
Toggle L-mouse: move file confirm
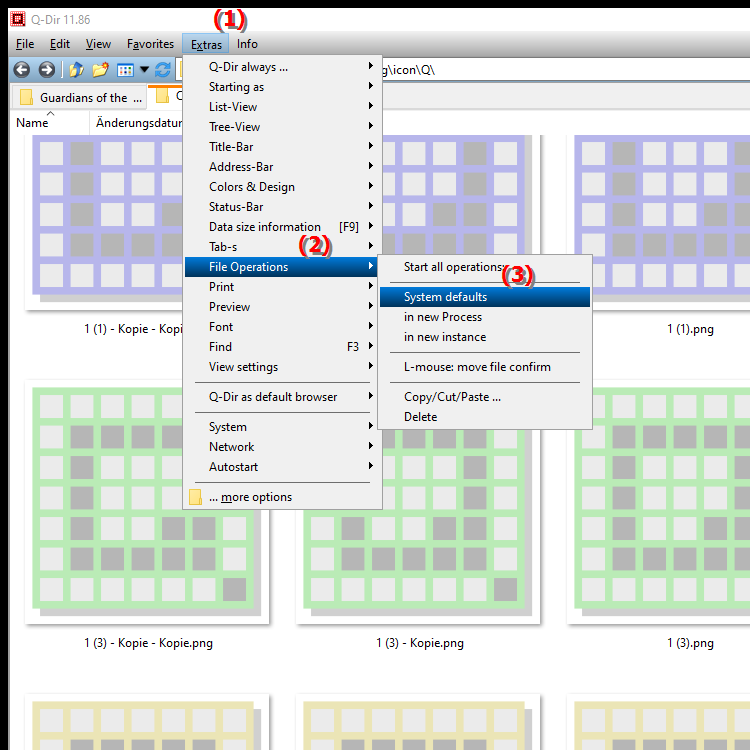click(x=485, y=367)
